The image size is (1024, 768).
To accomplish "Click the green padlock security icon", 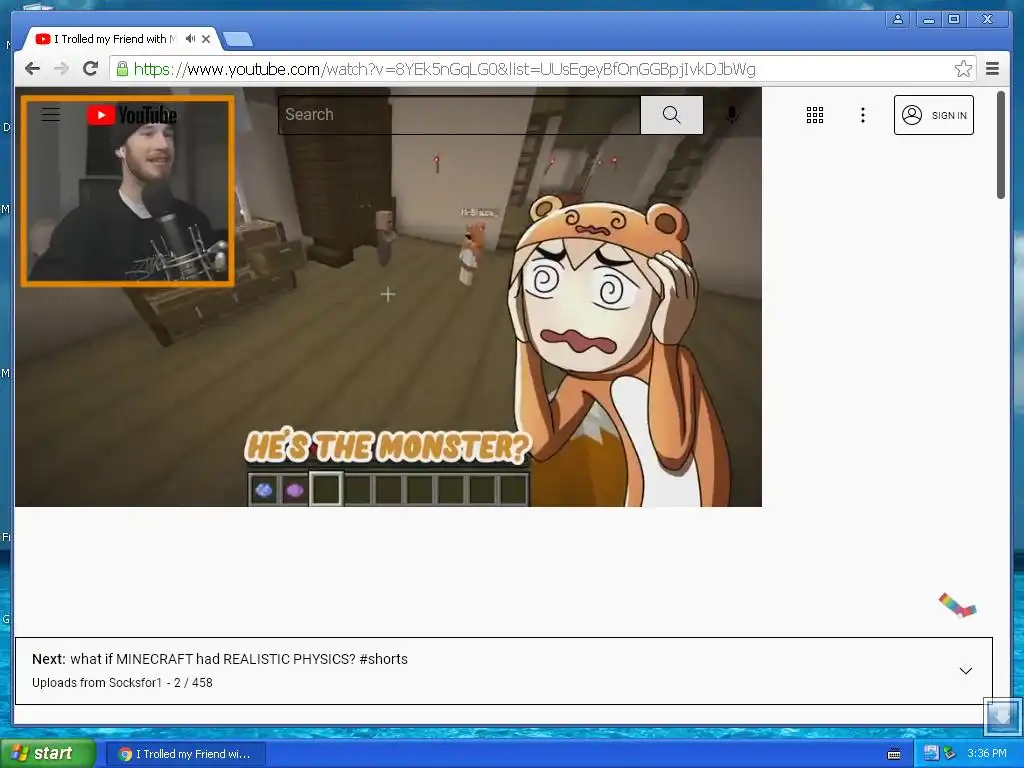I will click(x=122, y=69).
